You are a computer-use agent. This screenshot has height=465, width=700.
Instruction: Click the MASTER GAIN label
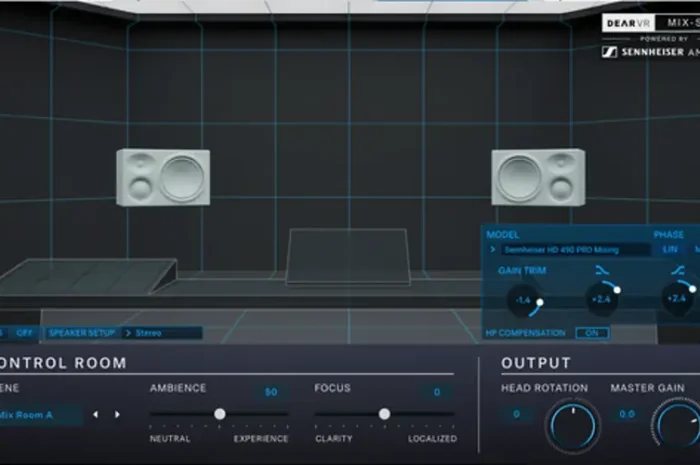648,388
